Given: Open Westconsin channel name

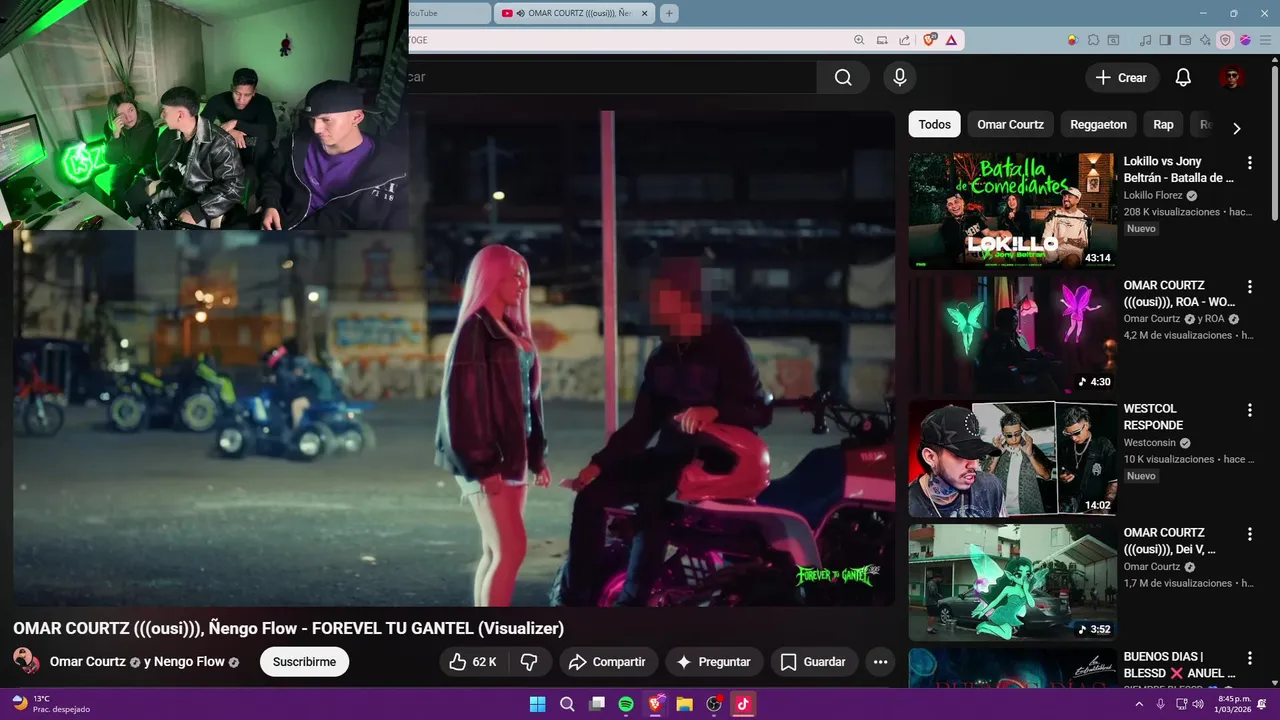Looking at the screenshot, I should pyautogui.click(x=1151, y=443).
